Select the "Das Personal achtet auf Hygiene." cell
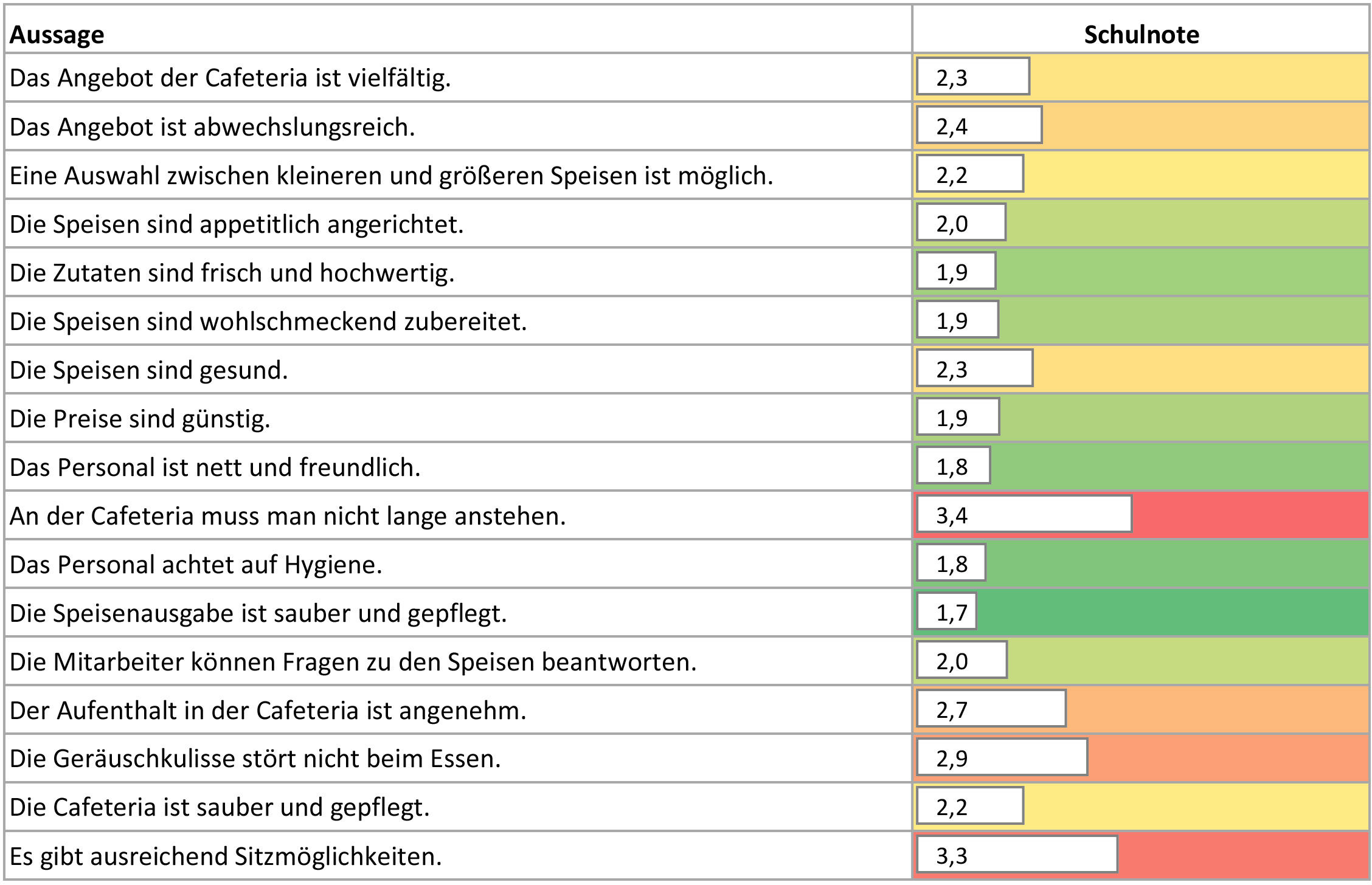This screenshot has width=1372, height=885. coord(196,565)
